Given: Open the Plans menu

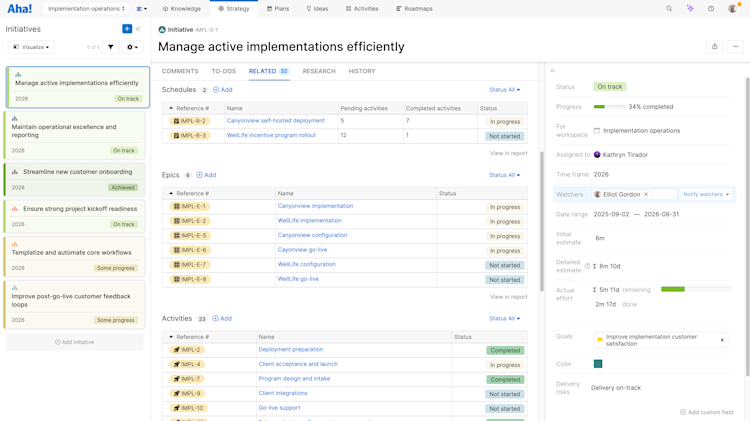Looking at the screenshot, I should click(278, 9).
